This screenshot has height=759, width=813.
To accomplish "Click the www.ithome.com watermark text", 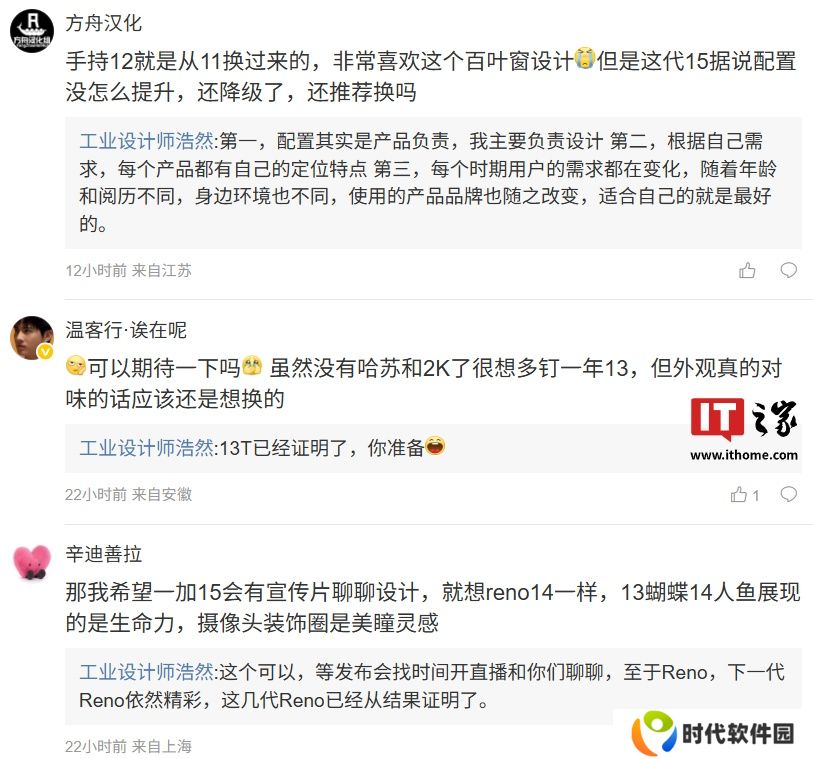I will click(744, 455).
